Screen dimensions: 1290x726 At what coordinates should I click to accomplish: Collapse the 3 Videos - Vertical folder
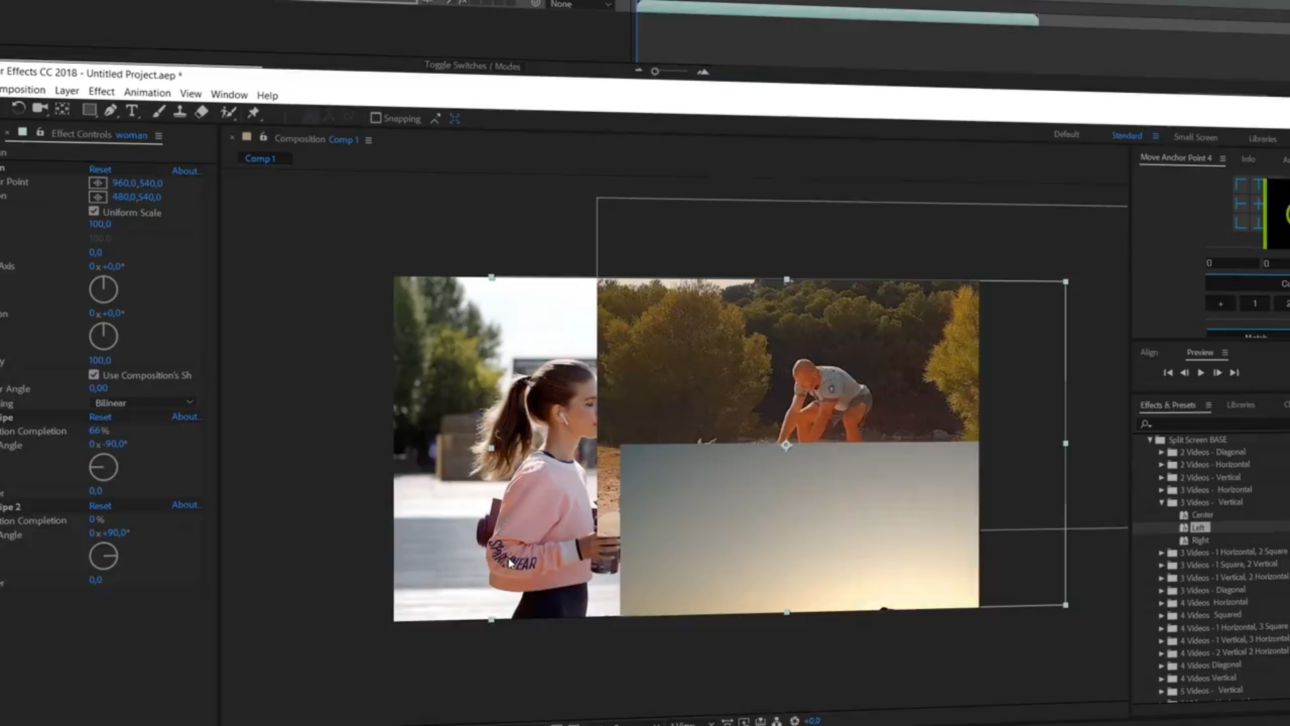[x=1160, y=502]
